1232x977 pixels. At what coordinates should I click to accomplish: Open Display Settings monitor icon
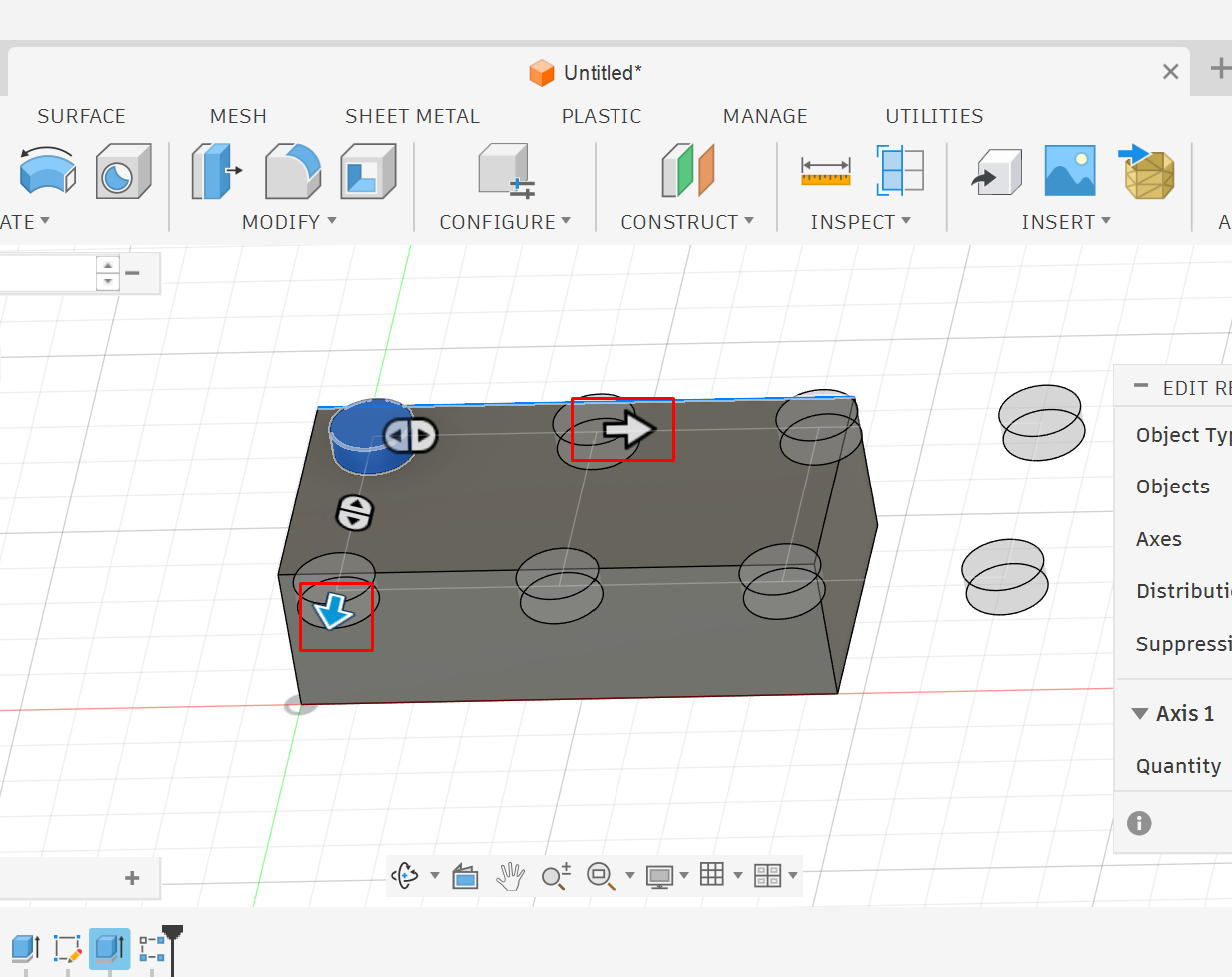click(660, 877)
